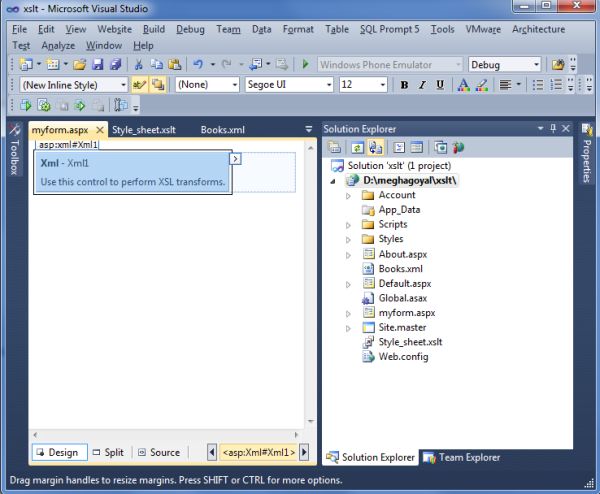Viewport: 600px width, 494px height.
Task: Switch to Source view
Action: 159,452
